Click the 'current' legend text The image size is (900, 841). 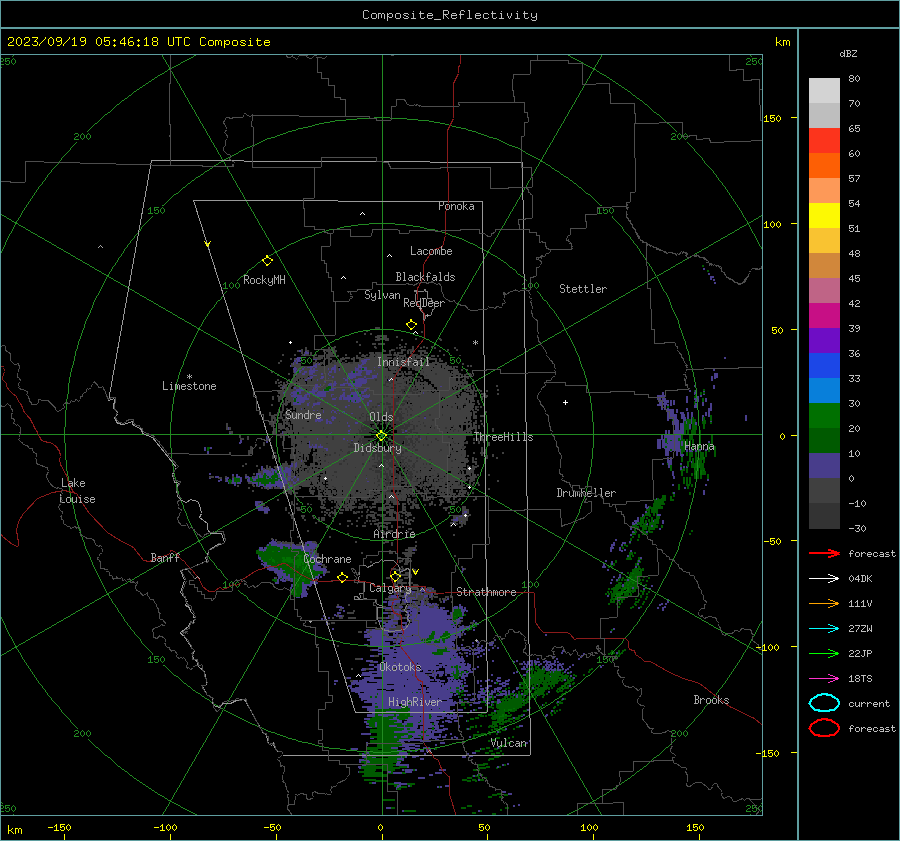(x=869, y=703)
